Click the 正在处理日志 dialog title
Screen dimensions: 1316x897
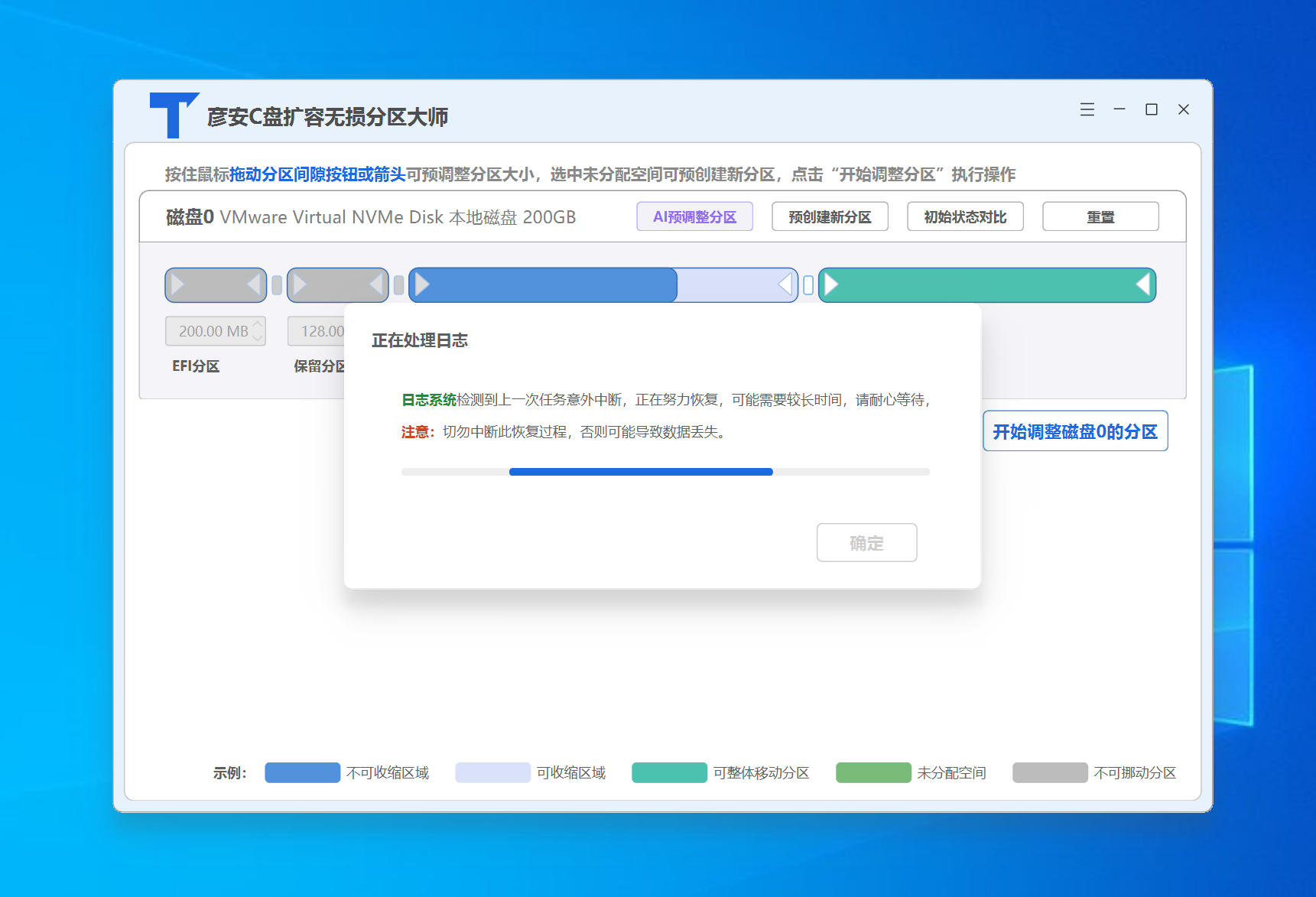[420, 340]
